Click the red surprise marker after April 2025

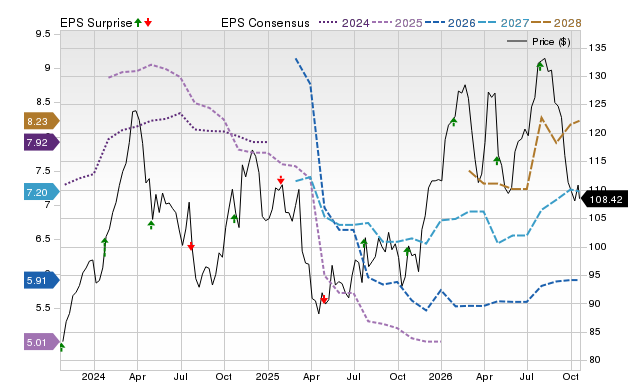click(x=324, y=299)
